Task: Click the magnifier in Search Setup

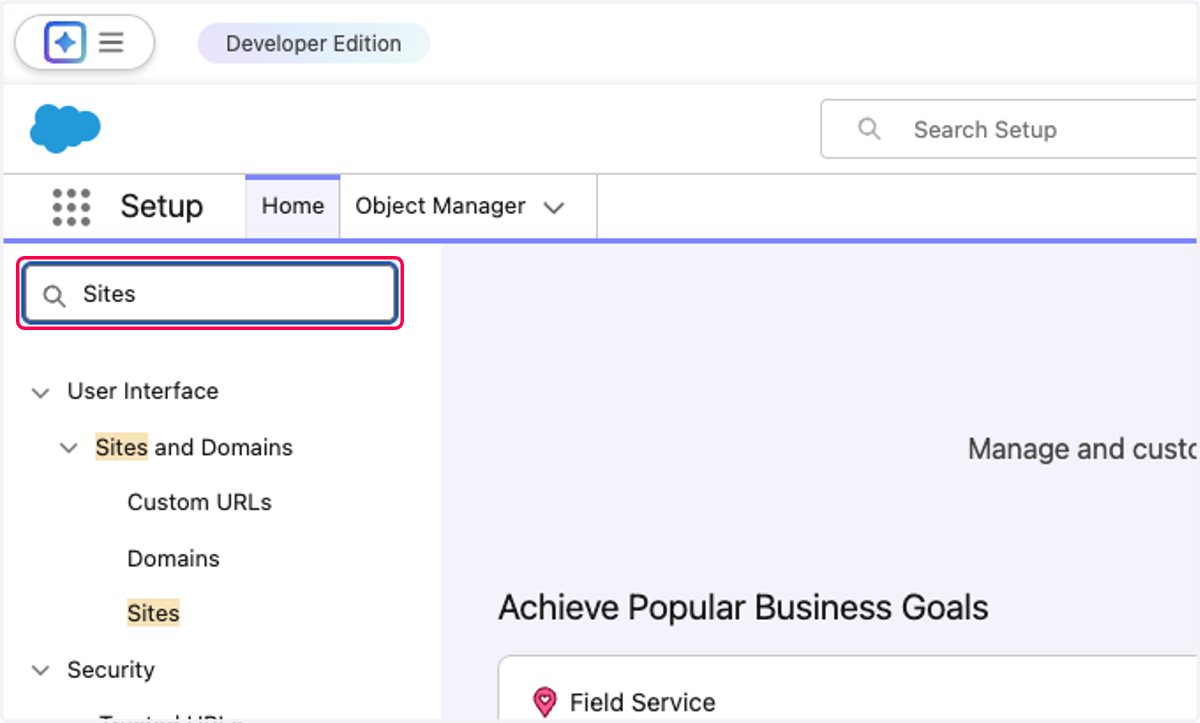Action: 870,129
